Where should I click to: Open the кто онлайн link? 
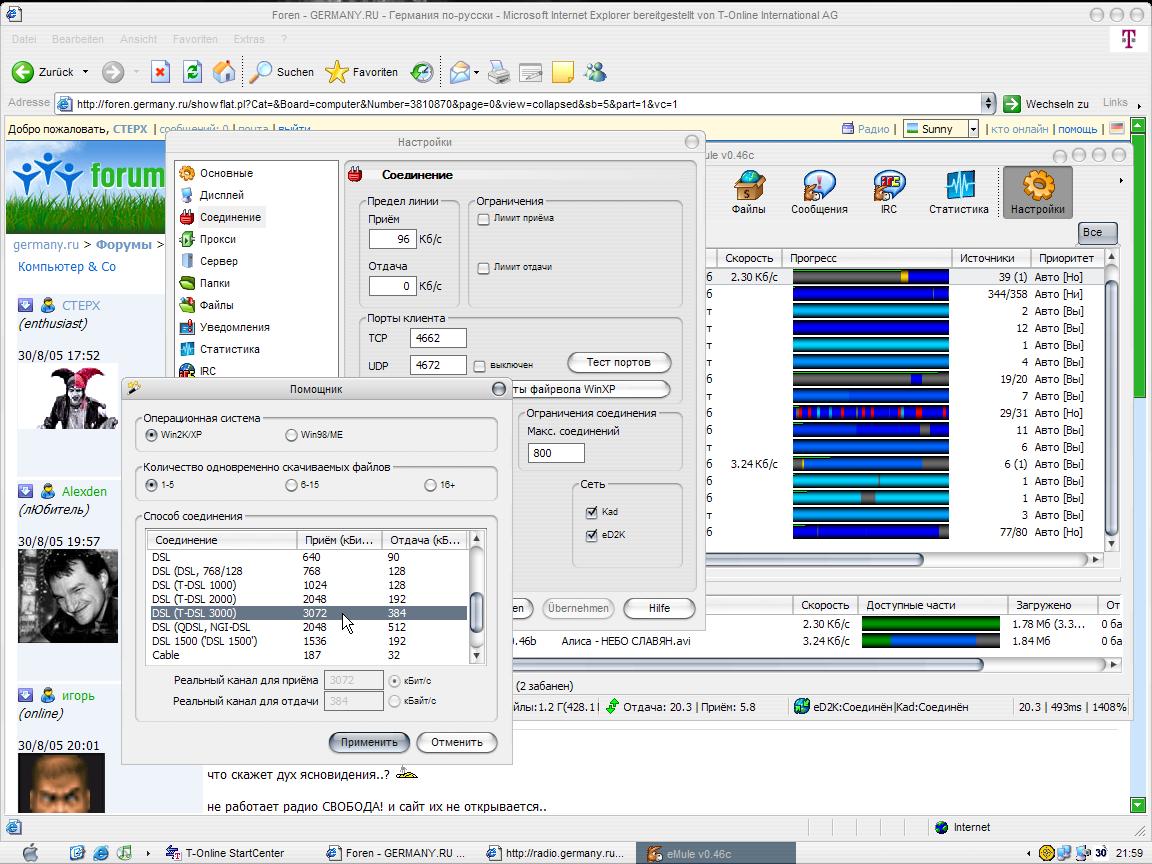click(1019, 129)
